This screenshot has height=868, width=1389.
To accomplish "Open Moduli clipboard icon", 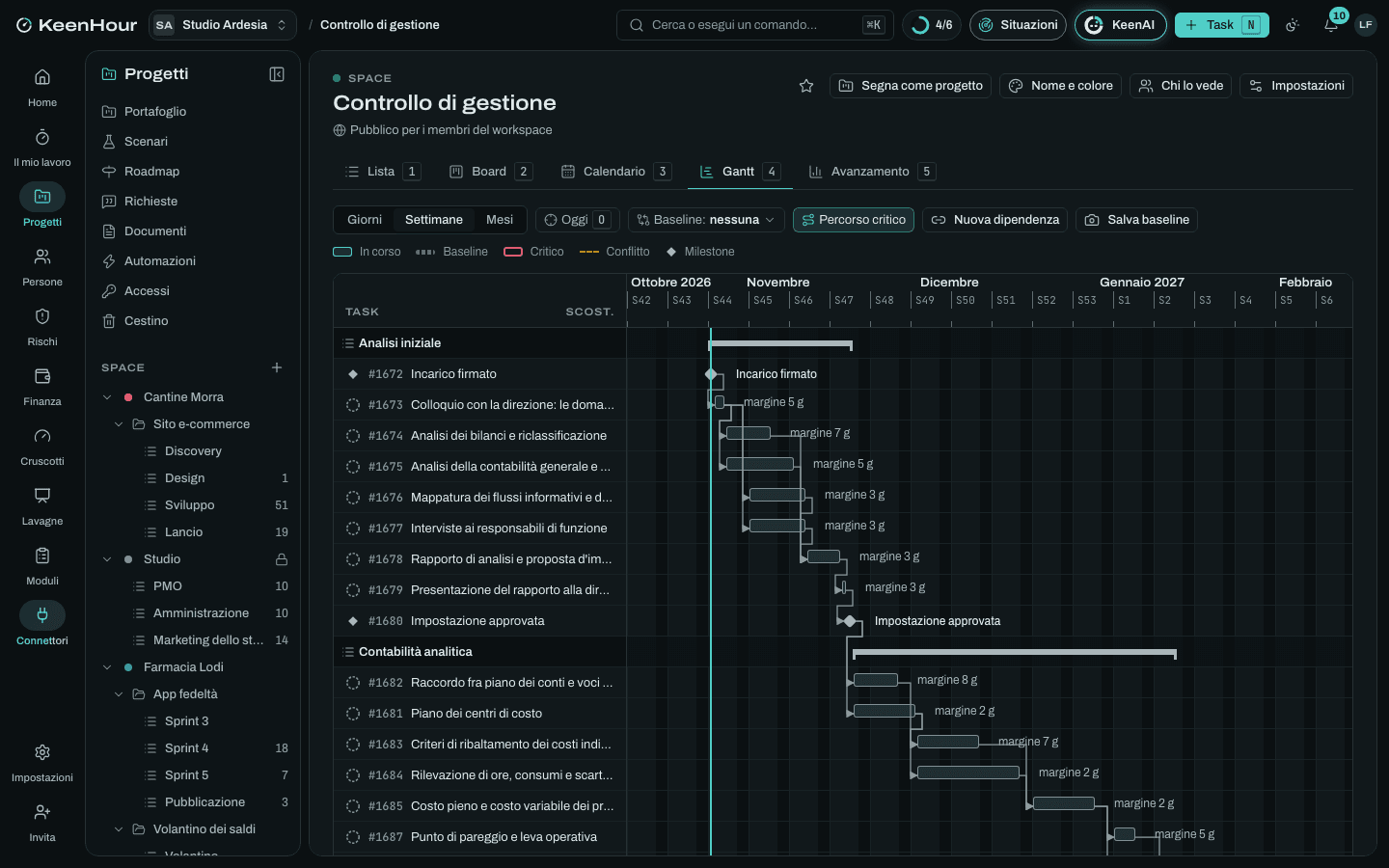I will click(42, 556).
